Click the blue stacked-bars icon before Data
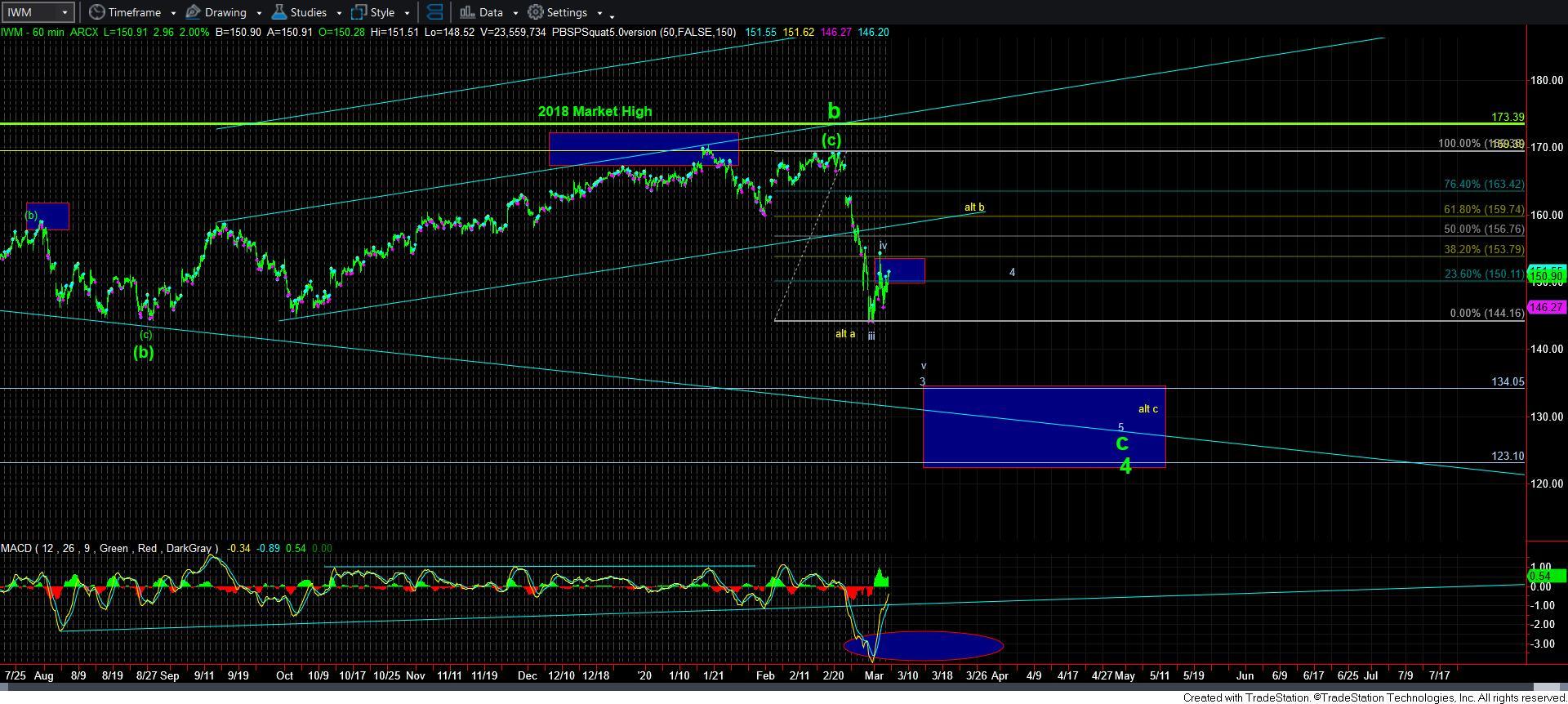This screenshot has width=1568, height=704. pyautogui.click(x=435, y=12)
